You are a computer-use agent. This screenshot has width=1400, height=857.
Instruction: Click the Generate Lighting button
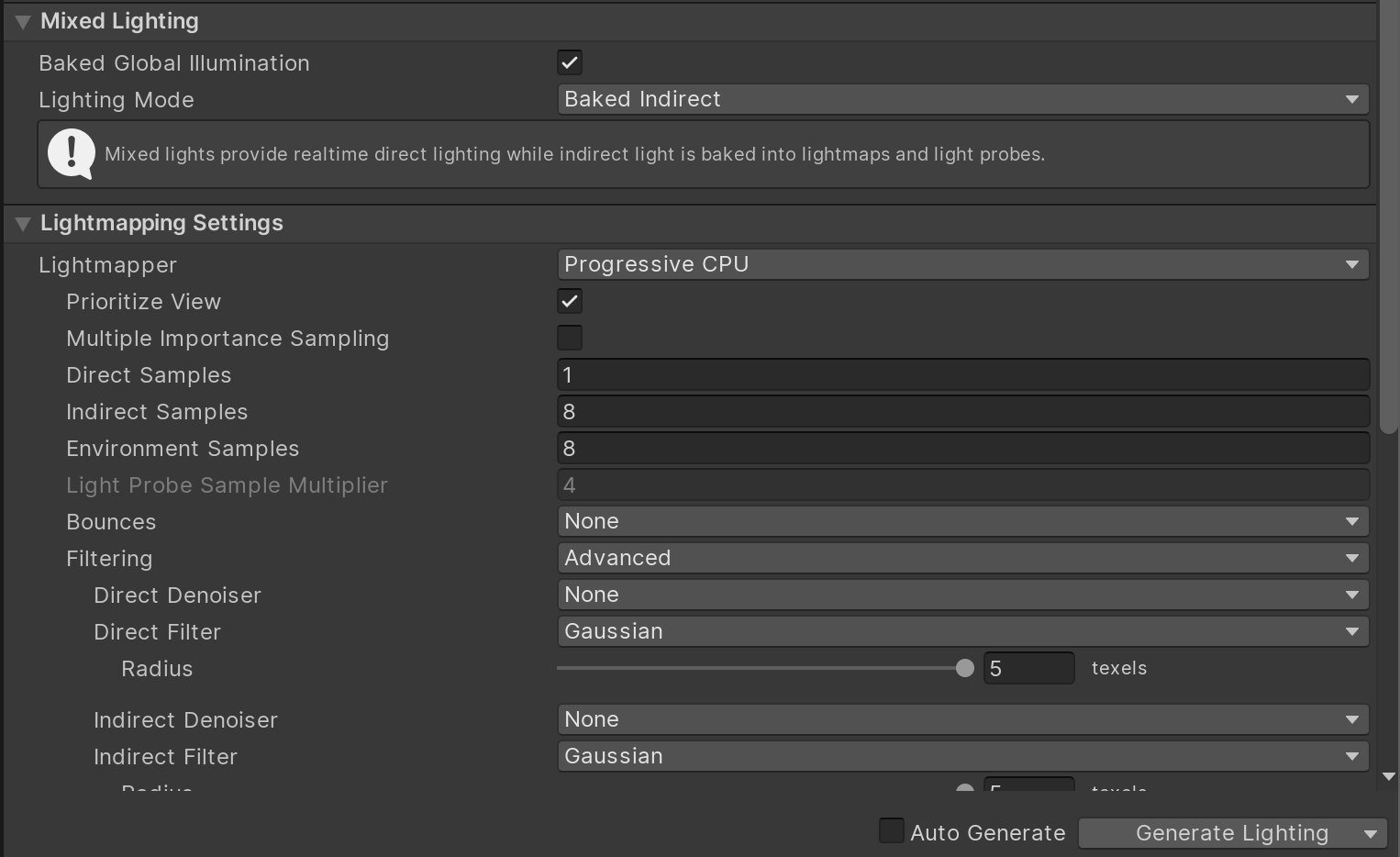1220,833
